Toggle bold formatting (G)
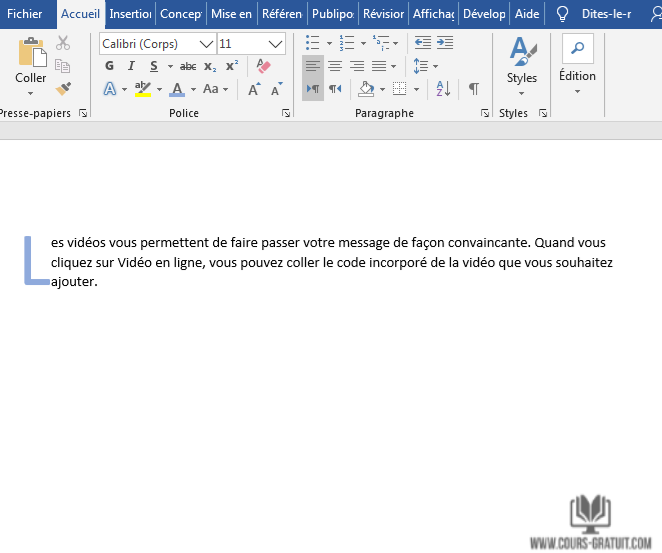 pos(110,66)
